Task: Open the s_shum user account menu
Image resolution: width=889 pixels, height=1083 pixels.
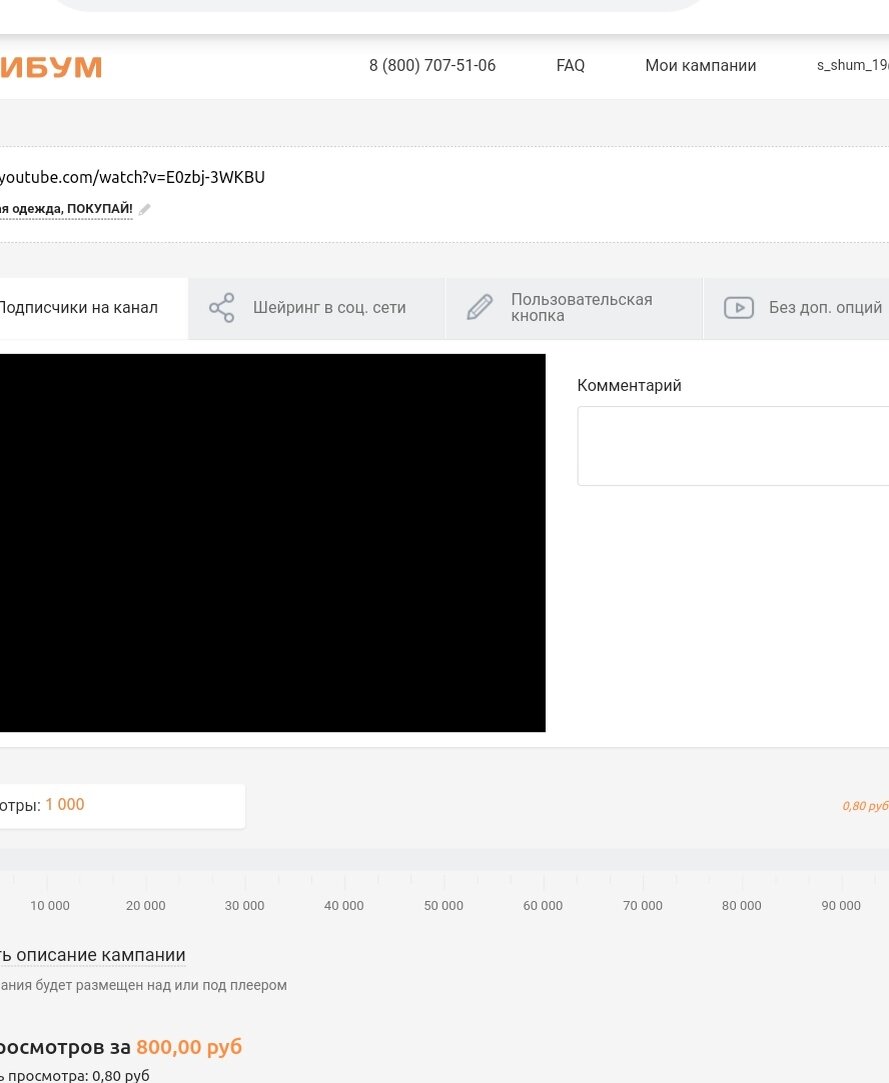Action: tap(852, 65)
